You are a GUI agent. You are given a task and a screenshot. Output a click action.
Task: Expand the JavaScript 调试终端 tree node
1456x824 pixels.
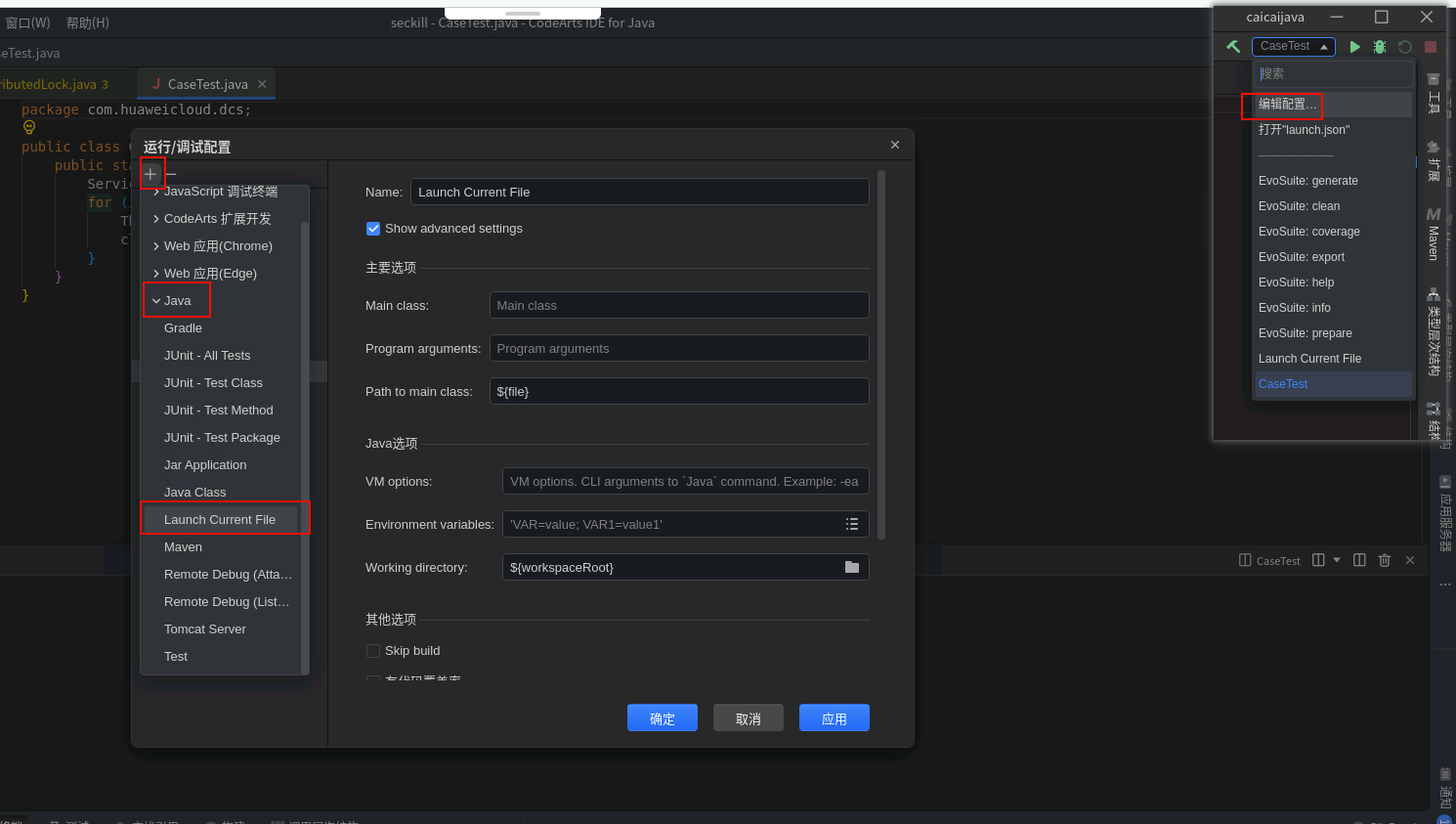coord(156,192)
